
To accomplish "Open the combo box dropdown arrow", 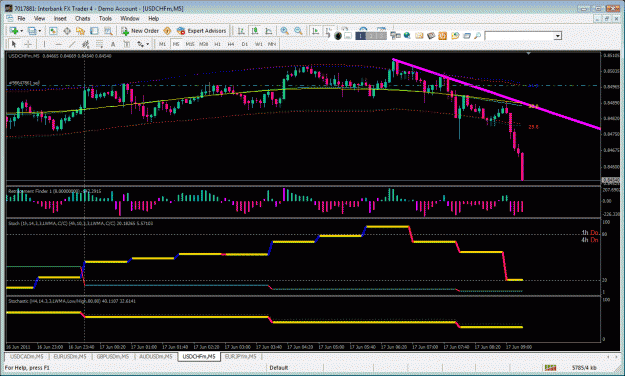I will click(x=558, y=36).
